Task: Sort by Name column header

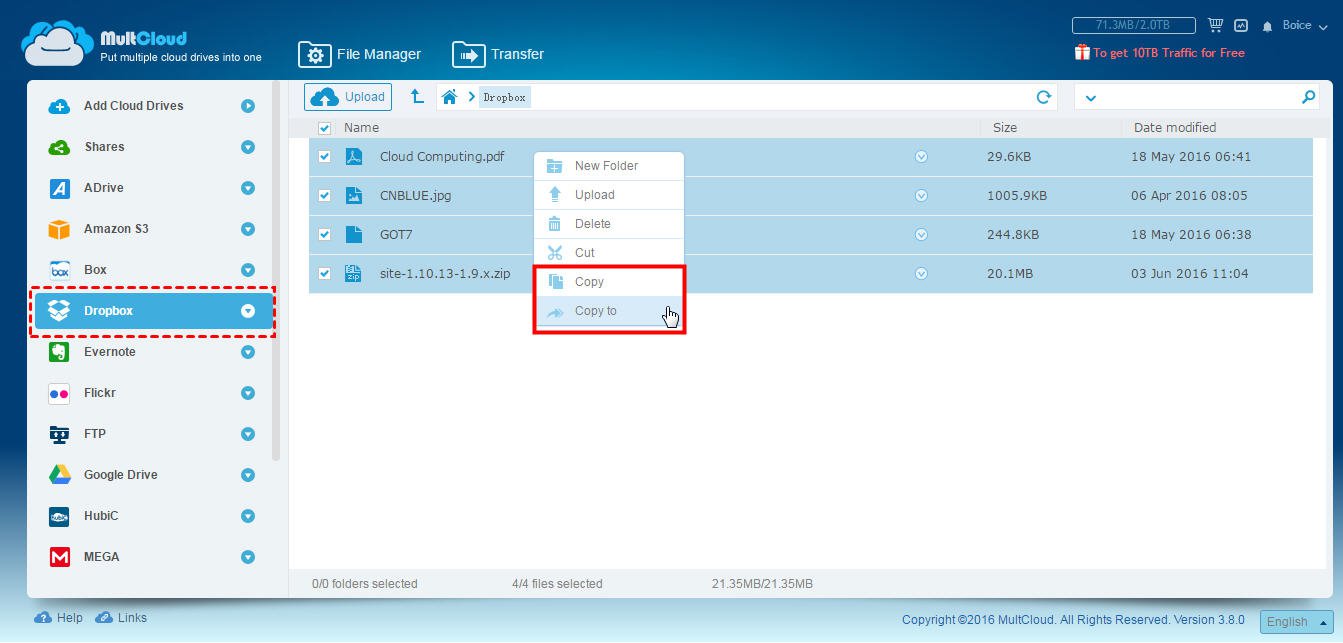Action: click(361, 128)
